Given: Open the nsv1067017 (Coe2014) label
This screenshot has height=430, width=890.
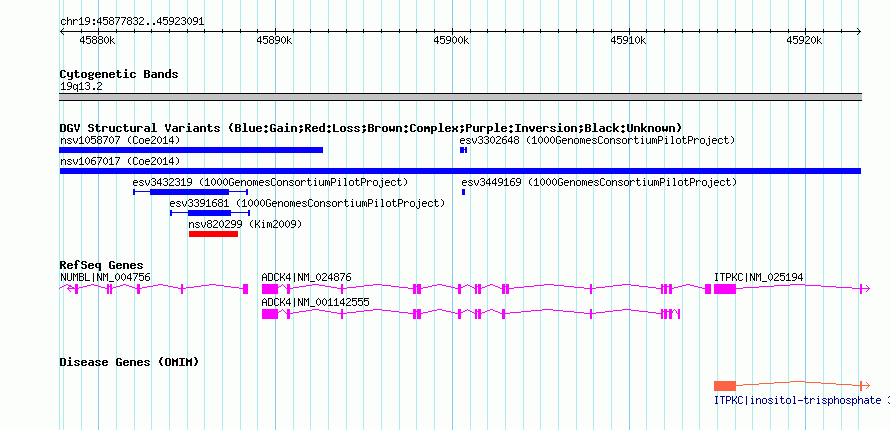Looking at the screenshot, I should tap(120, 161).
